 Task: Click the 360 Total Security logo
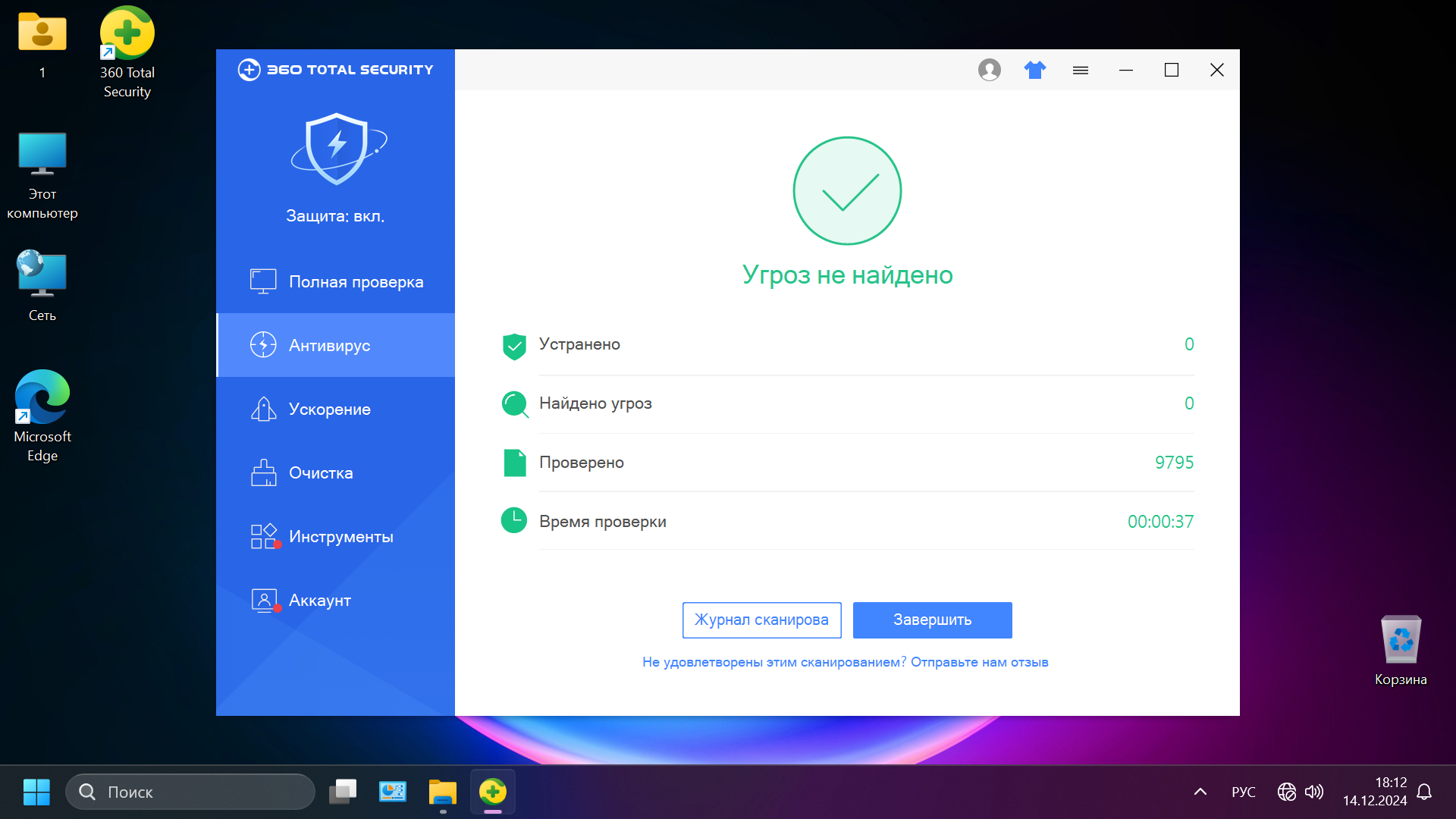pos(335,70)
